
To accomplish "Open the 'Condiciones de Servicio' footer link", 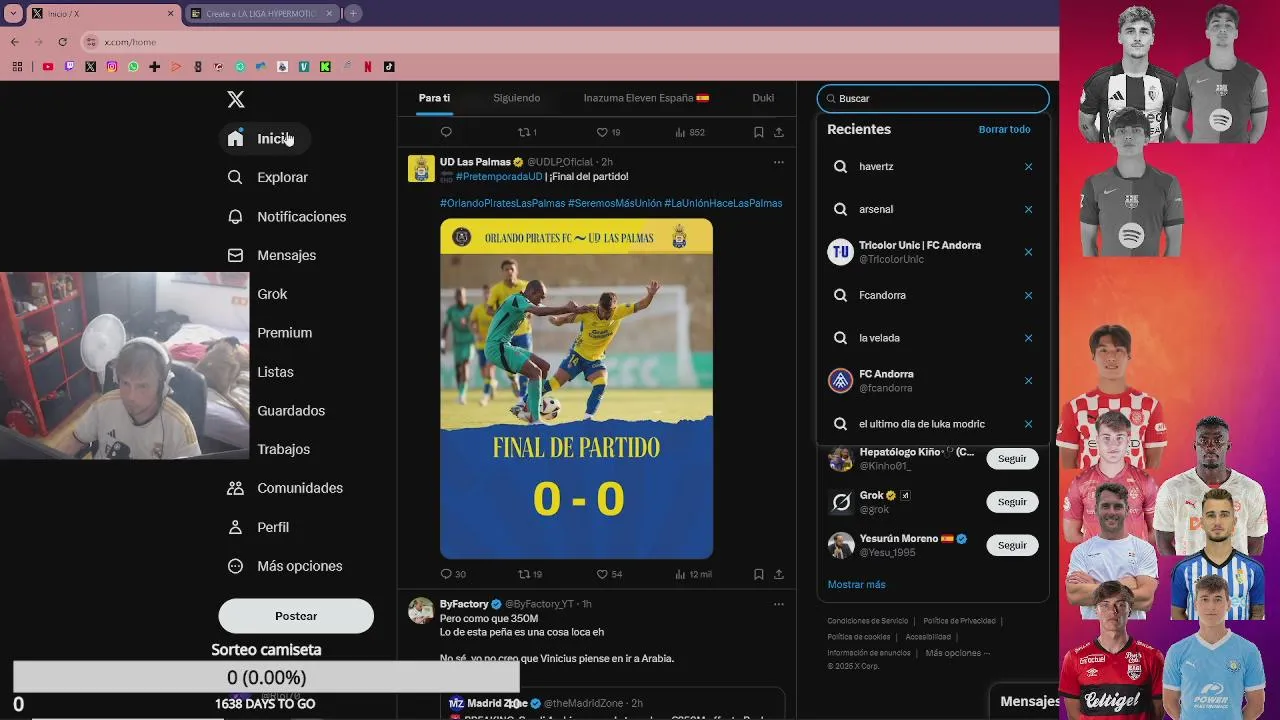I will pyautogui.click(x=868, y=621).
